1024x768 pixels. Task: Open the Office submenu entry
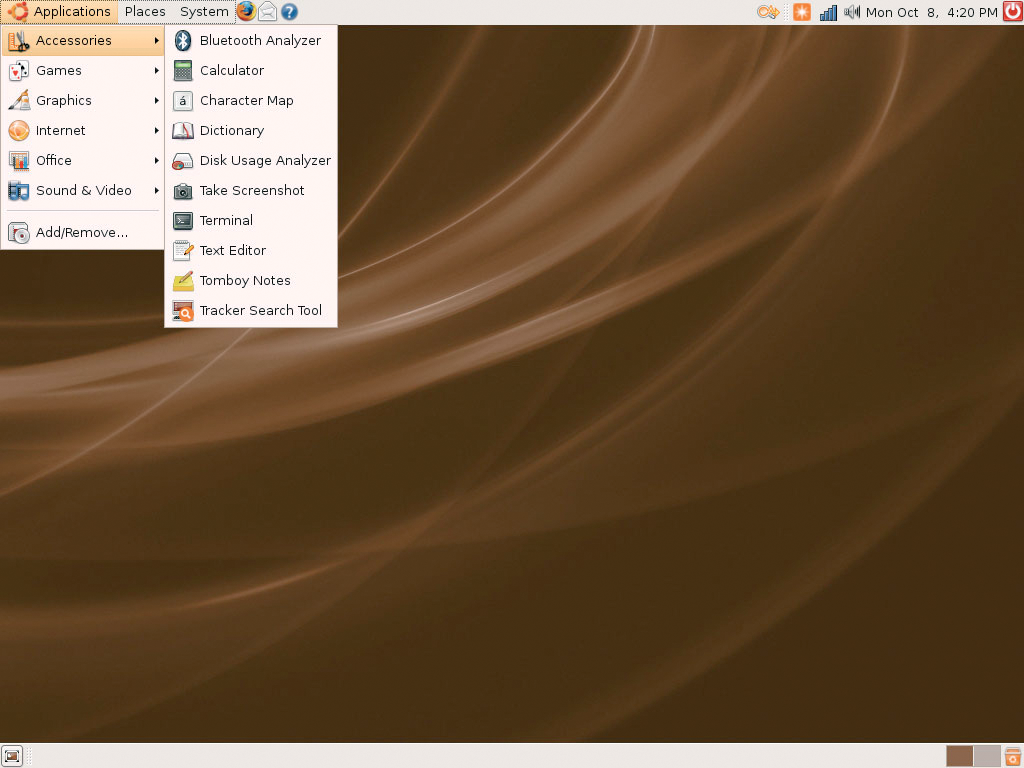tap(82, 161)
